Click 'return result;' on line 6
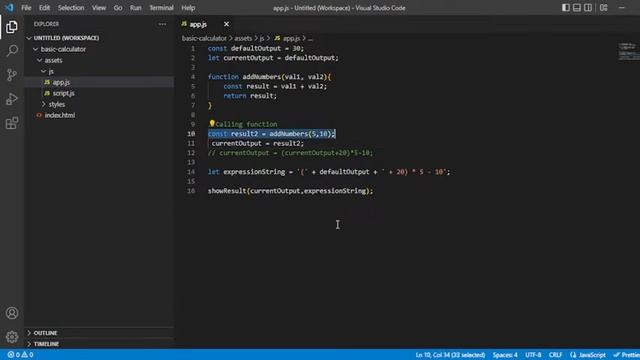 point(250,96)
